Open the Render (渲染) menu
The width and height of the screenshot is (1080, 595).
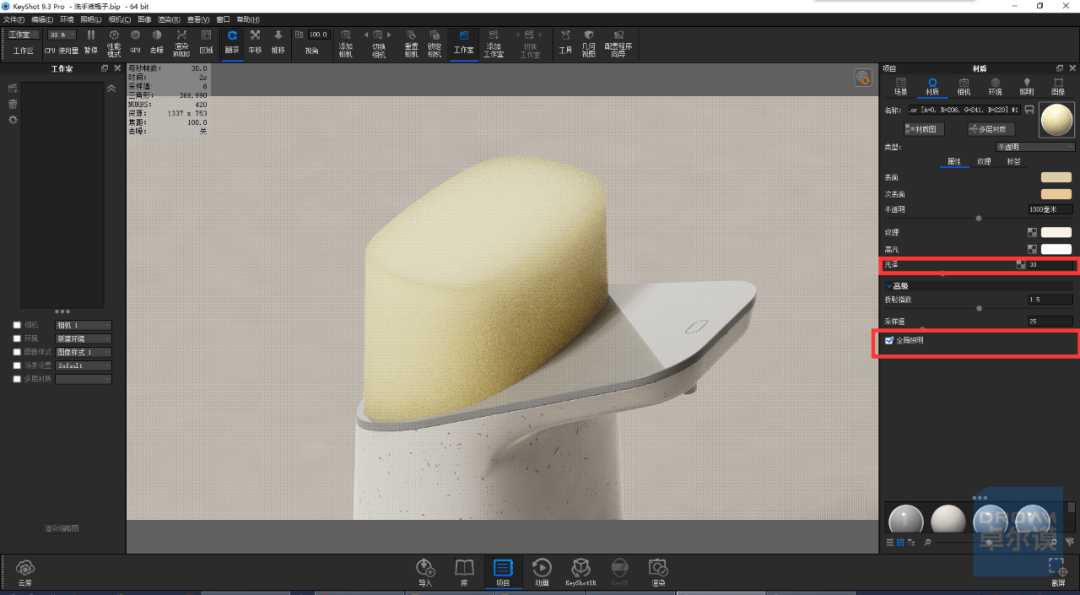coord(169,20)
